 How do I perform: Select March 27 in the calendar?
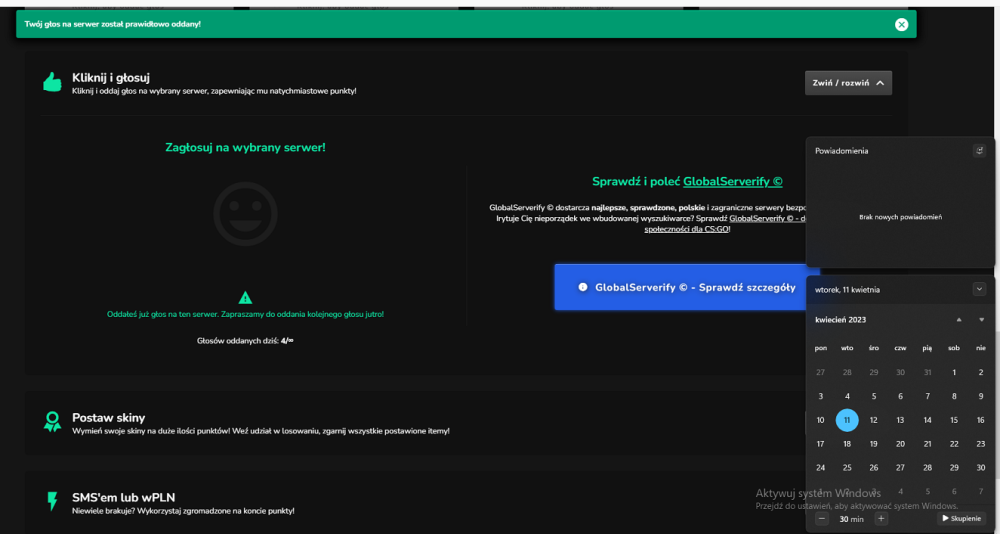tap(821, 373)
